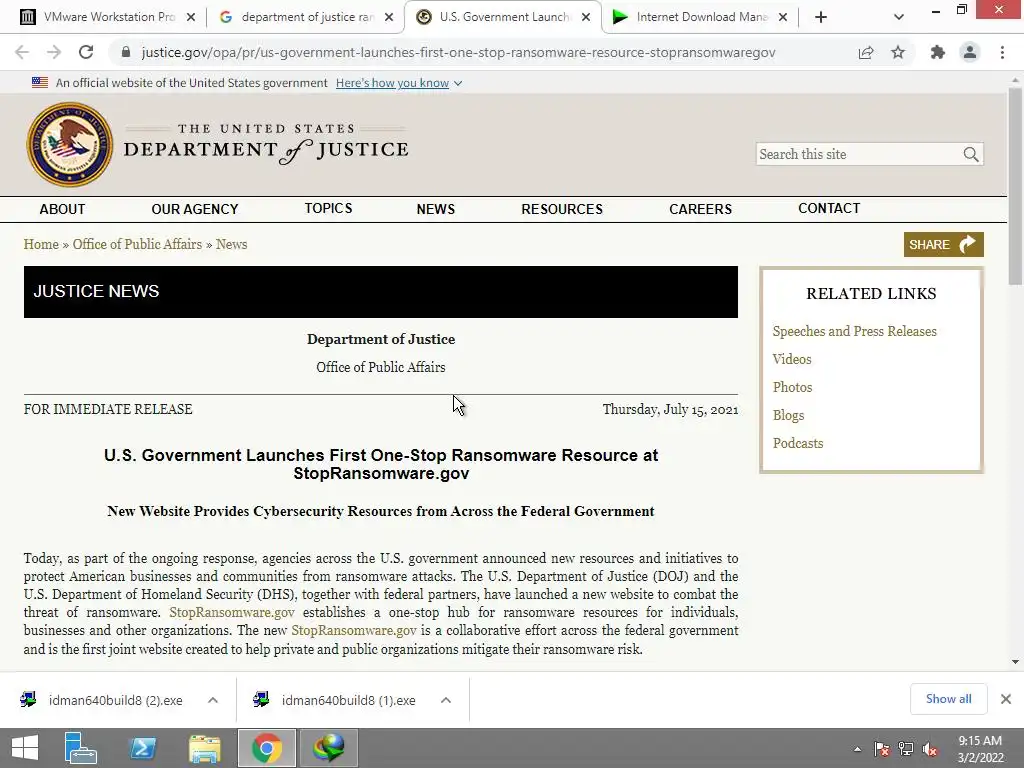Open options for idman640build8 (2).exe download

click(213, 700)
